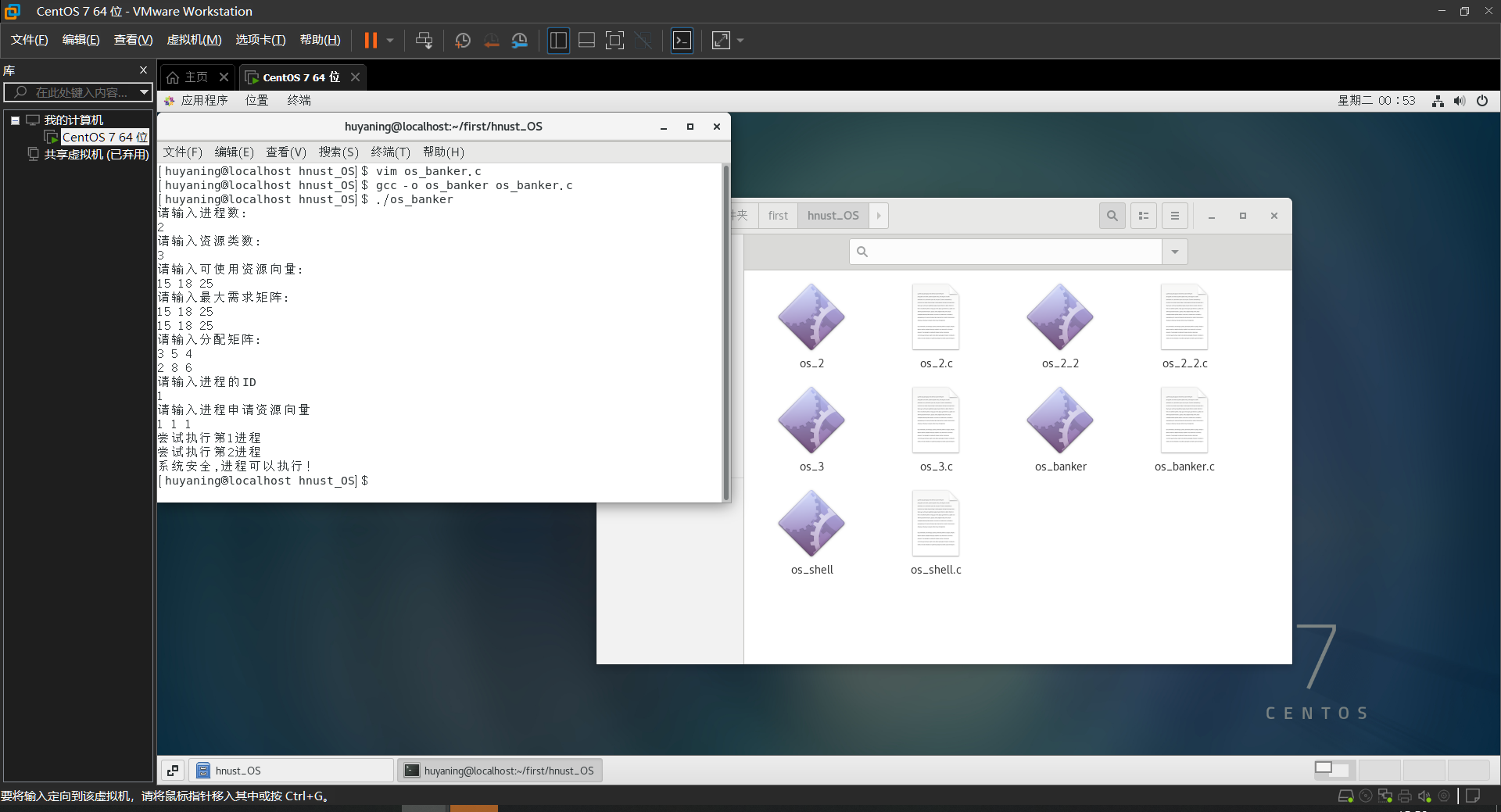This screenshot has height=812, width=1501.
Task: Take a snapshot of the virtual machine
Action: [463, 41]
